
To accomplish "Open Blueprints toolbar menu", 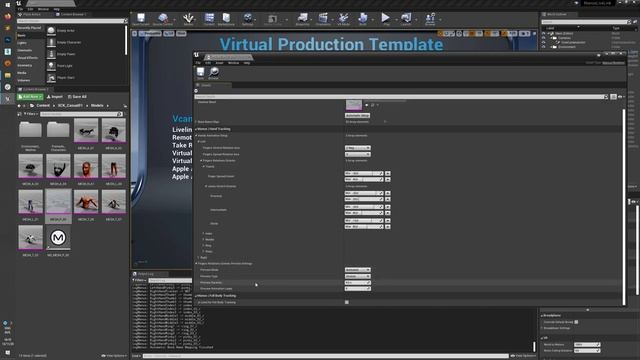I will coord(302,19).
